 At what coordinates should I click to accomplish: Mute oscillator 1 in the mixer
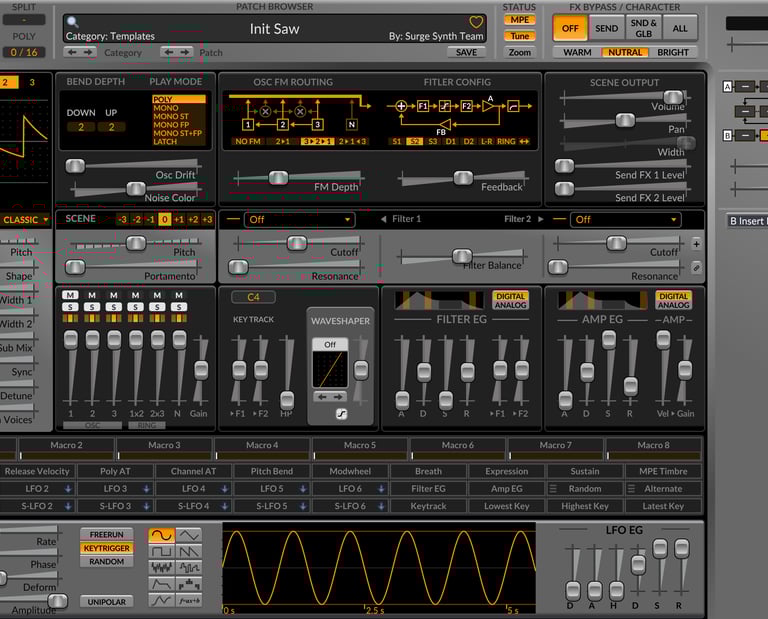[70, 295]
